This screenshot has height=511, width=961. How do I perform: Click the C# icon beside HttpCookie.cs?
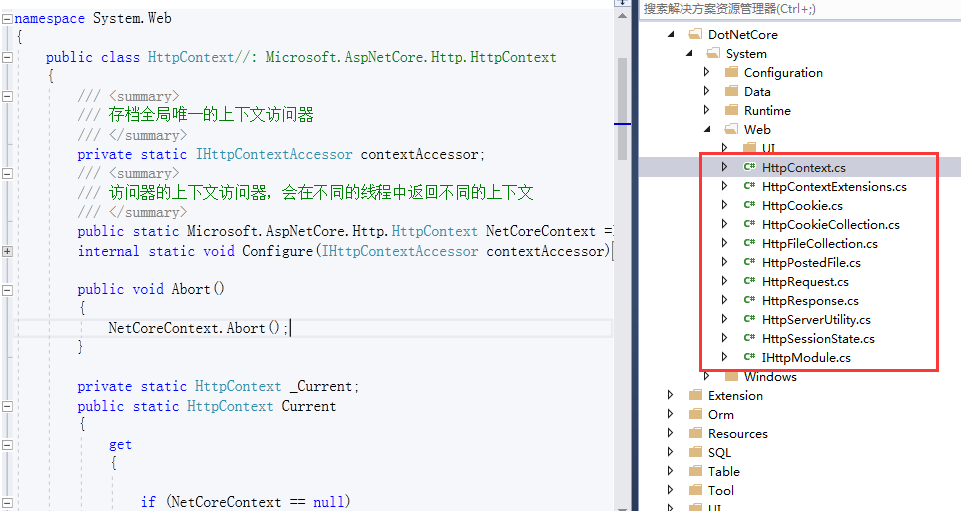pyautogui.click(x=748, y=205)
